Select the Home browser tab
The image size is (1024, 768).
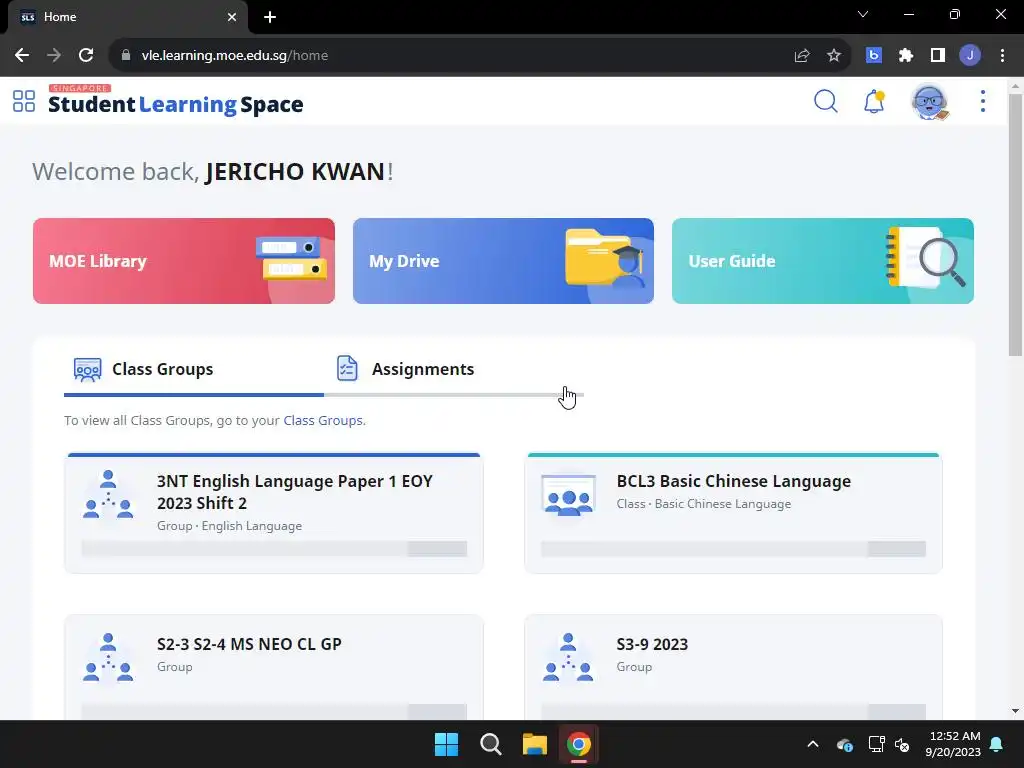click(x=128, y=17)
